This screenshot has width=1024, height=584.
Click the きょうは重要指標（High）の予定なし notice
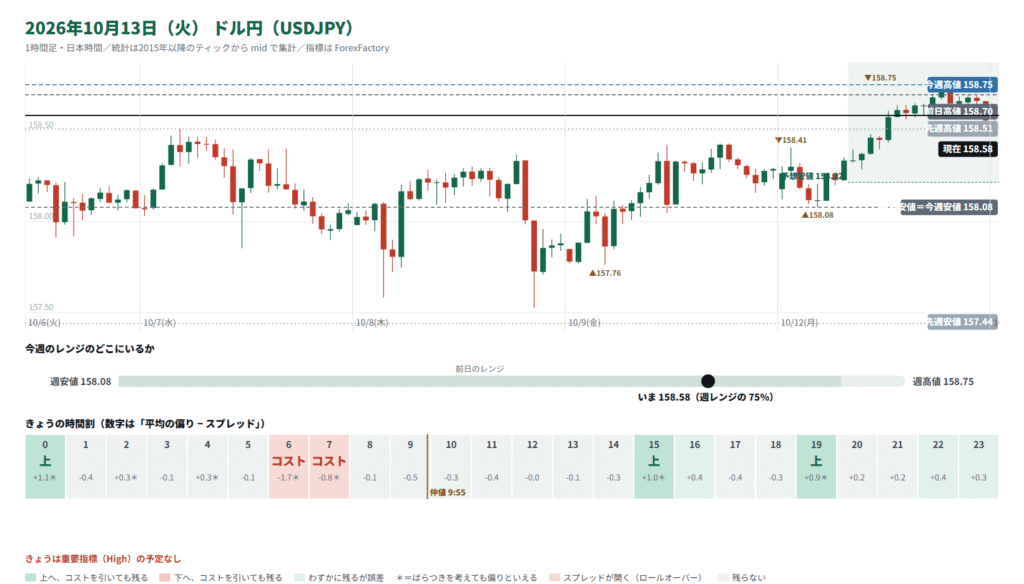103,559
